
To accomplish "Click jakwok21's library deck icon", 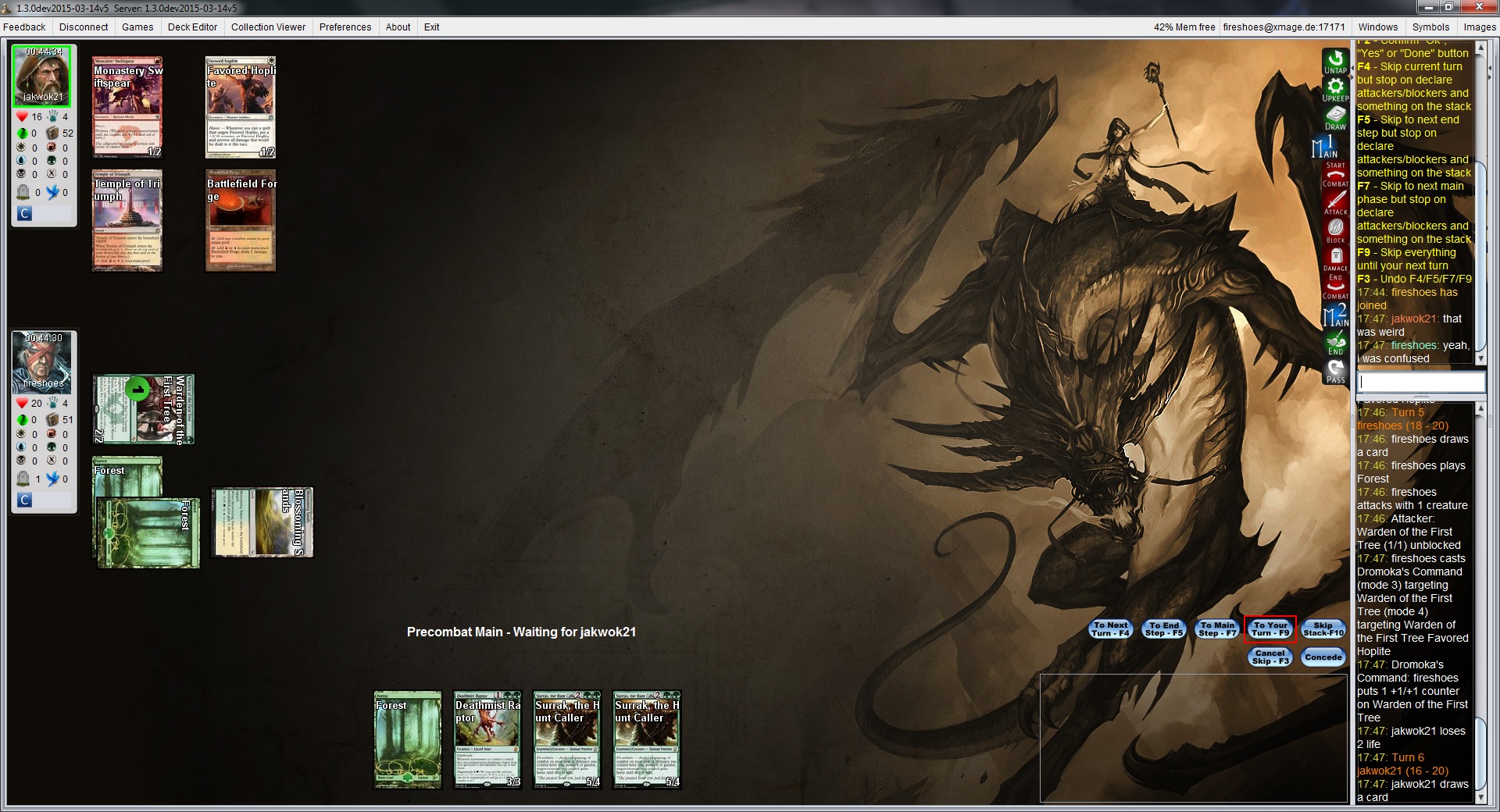I will pos(52,134).
